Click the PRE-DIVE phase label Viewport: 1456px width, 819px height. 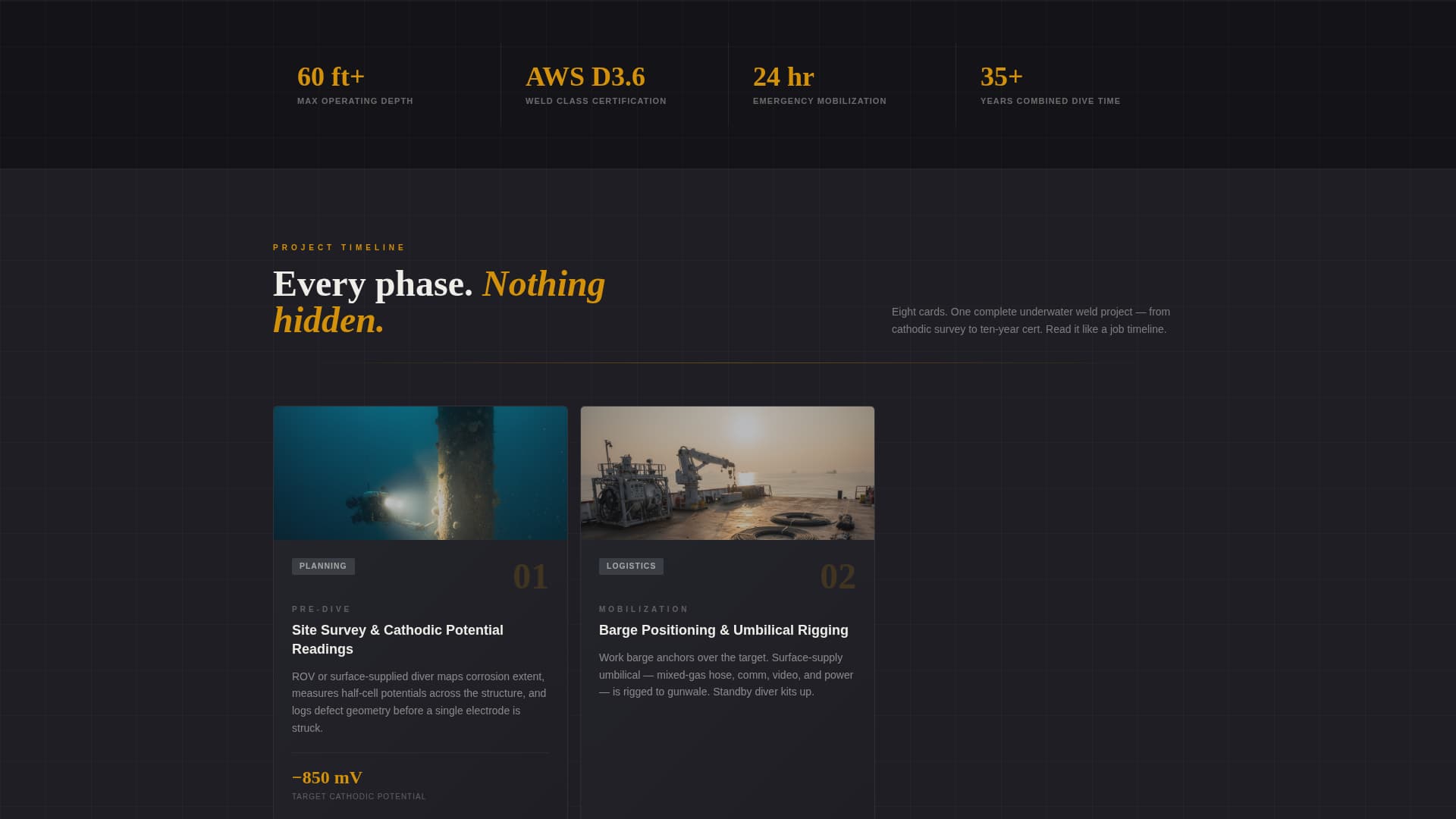tap(322, 610)
